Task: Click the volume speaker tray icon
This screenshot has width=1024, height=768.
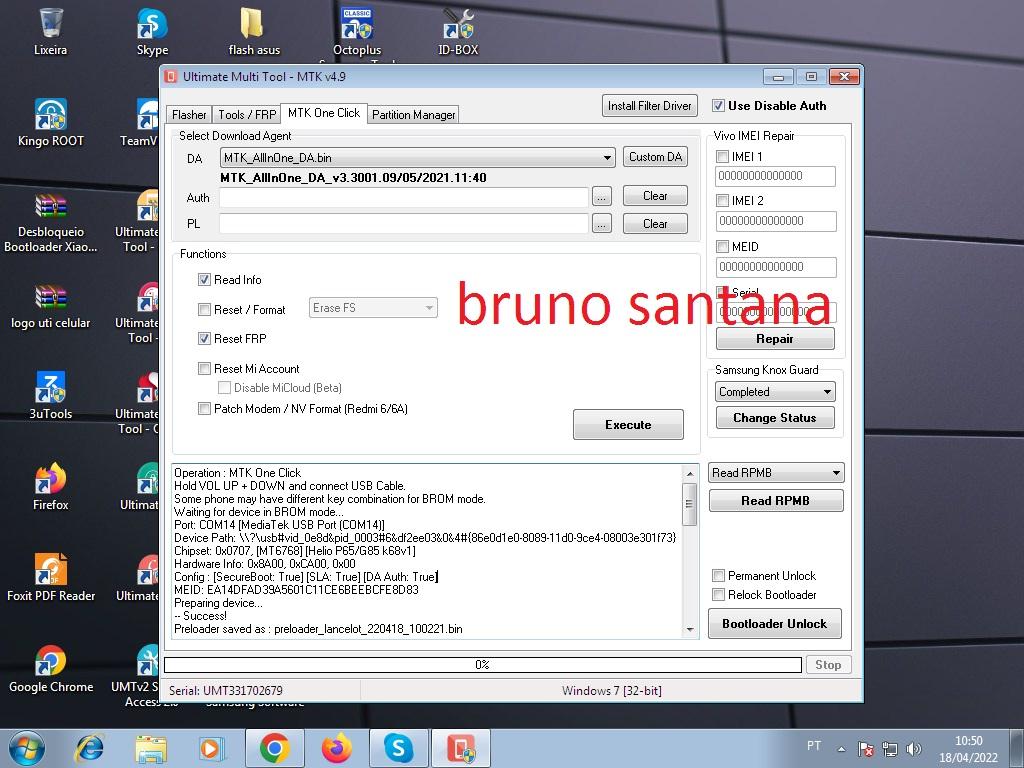Action: pos(914,749)
